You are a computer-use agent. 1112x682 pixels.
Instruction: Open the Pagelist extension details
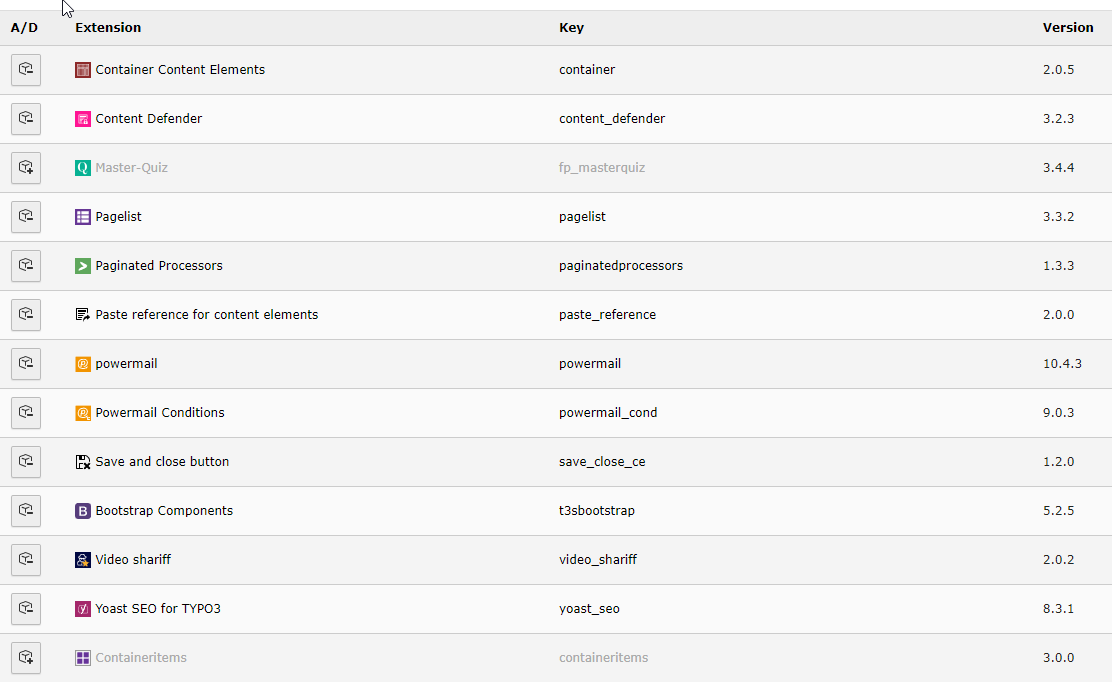tap(119, 216)
